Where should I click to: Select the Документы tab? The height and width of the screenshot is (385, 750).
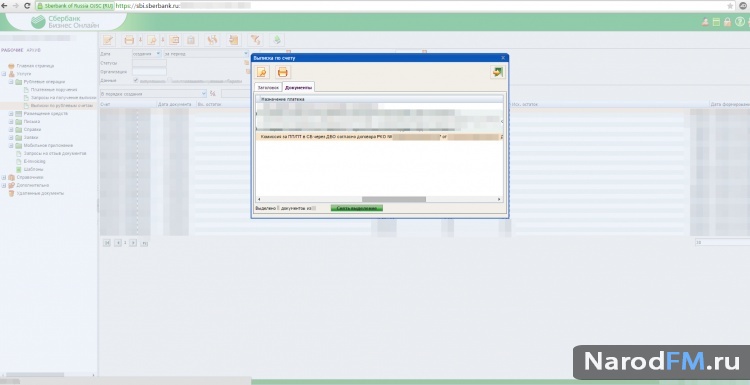pyautogui.click(x=298, y=88)
